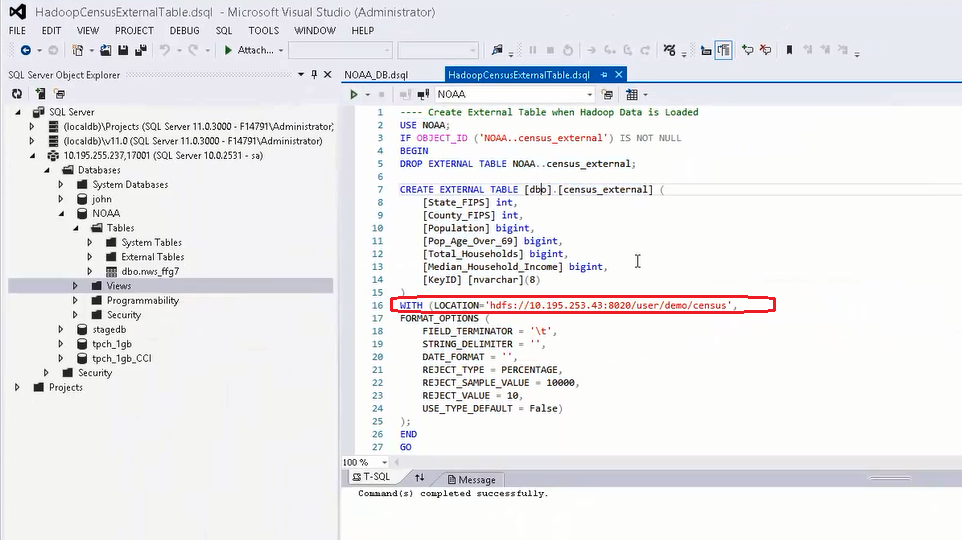Collapse the 10.195.255.237,17001 server node
Screen dimensions: 962x540
[33, 156]
